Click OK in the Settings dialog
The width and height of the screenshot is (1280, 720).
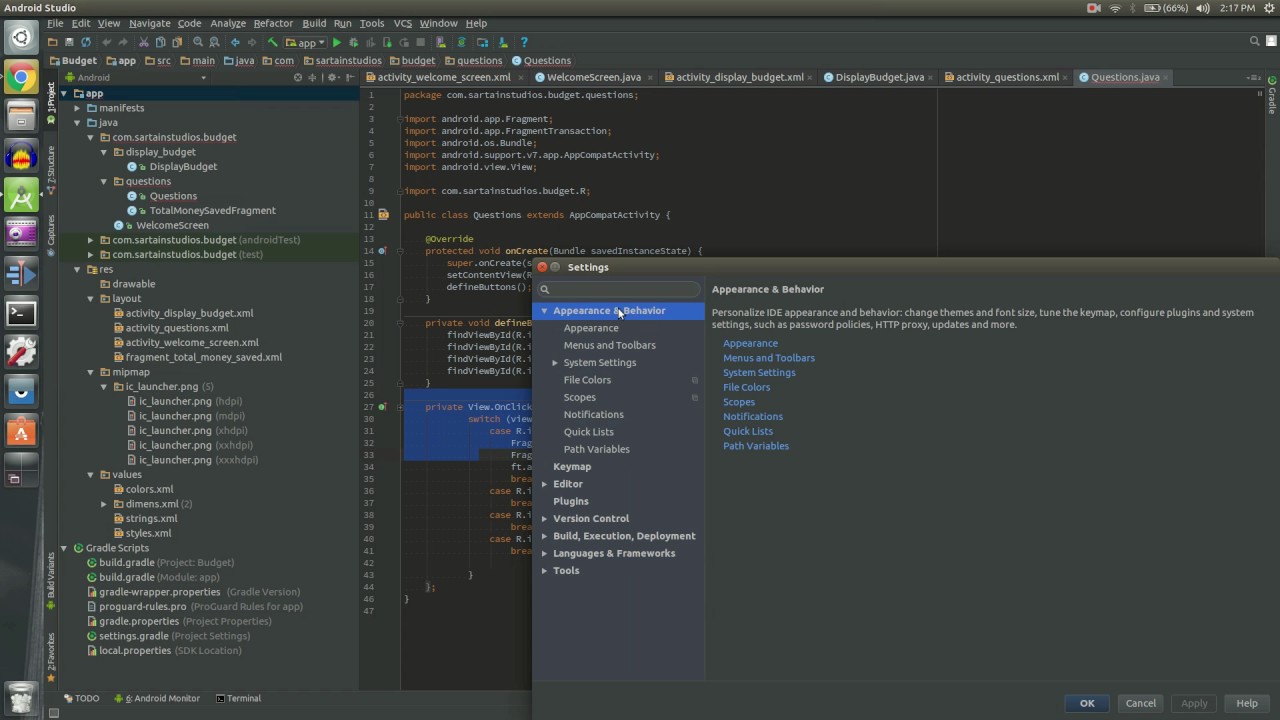(x=1087, y=703)
